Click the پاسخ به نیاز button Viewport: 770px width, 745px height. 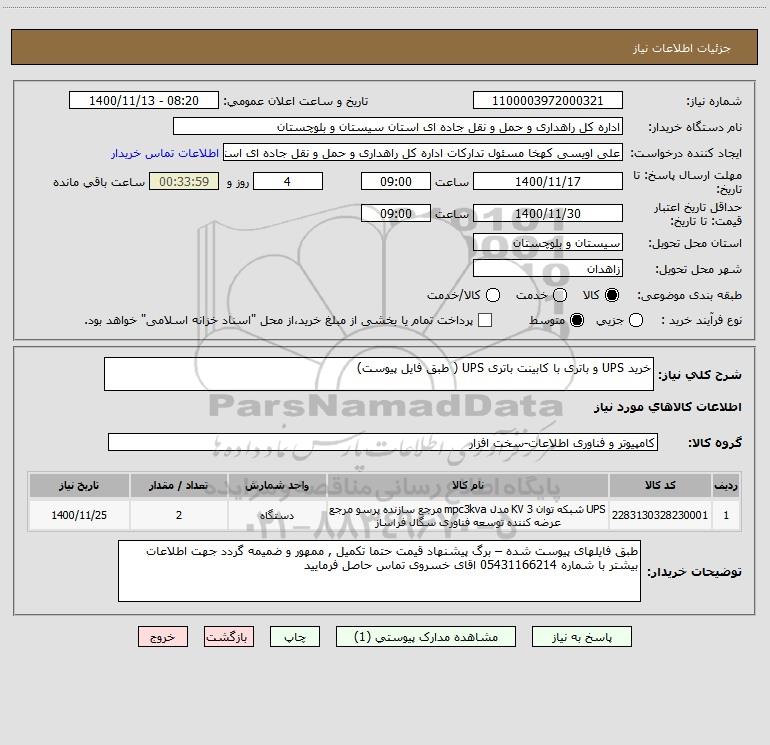click(582, 637)
